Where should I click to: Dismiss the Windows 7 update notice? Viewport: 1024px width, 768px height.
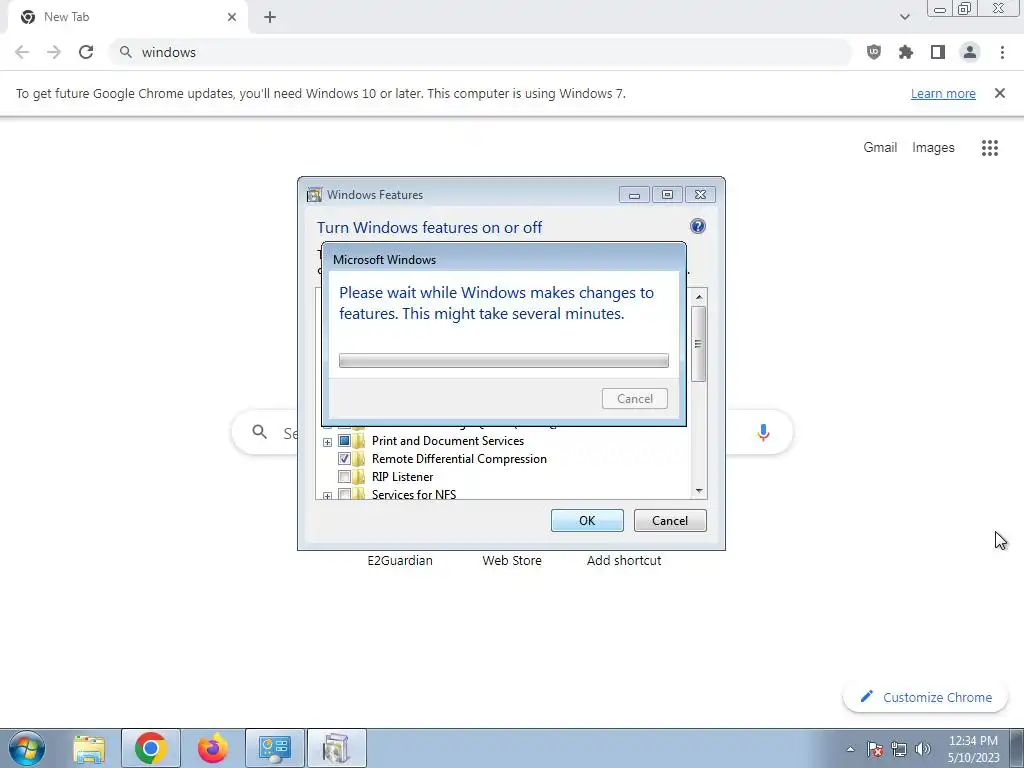pos(1000,93)
